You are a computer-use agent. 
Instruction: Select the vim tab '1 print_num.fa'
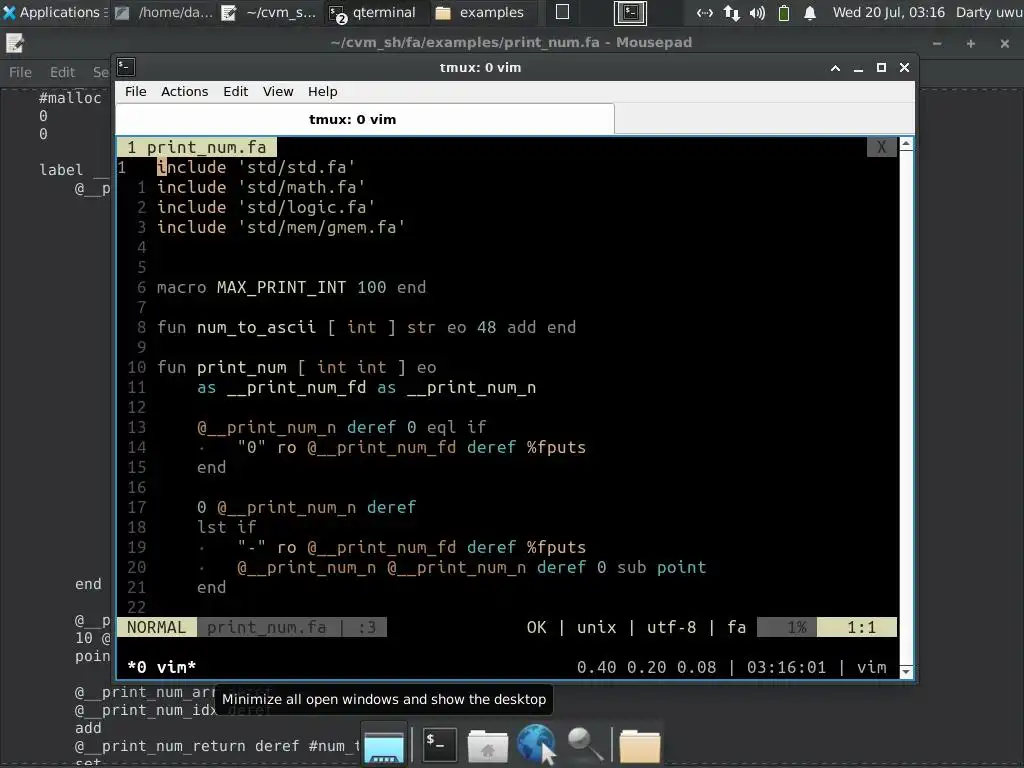(197, 147)
